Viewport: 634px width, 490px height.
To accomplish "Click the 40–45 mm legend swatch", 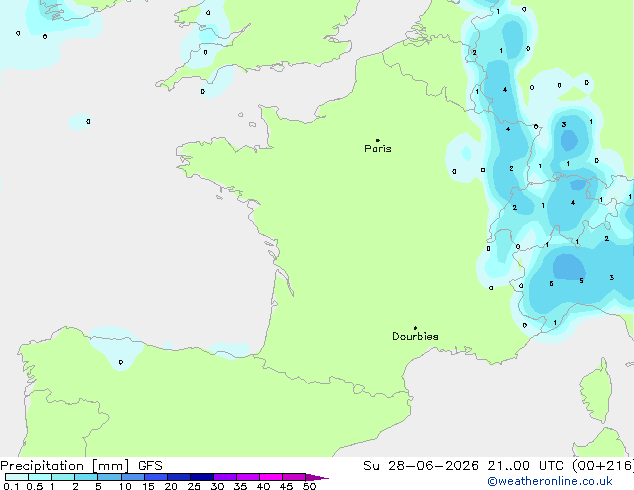I will [x=271, y=477].
